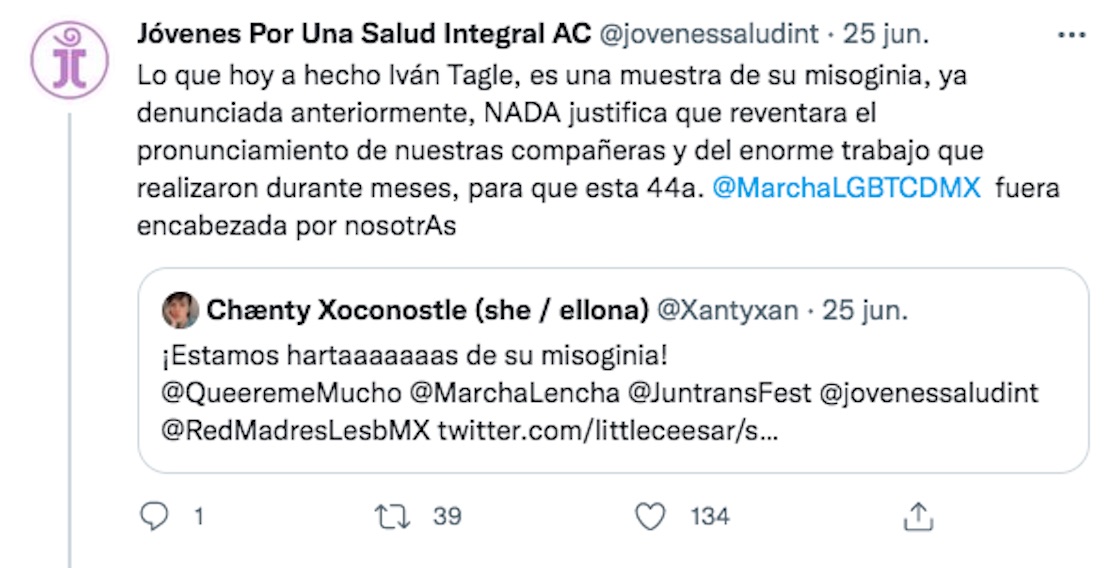Click the @jovenessaludint handle in the tweet header
This screenshot has width=1120, height=568.
pos(710,34)
